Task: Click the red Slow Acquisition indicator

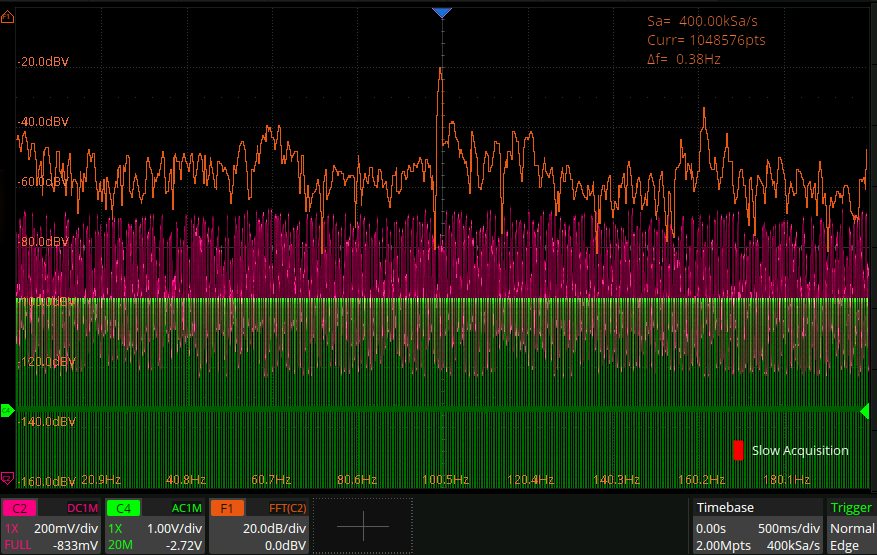Action: (738, 450)
